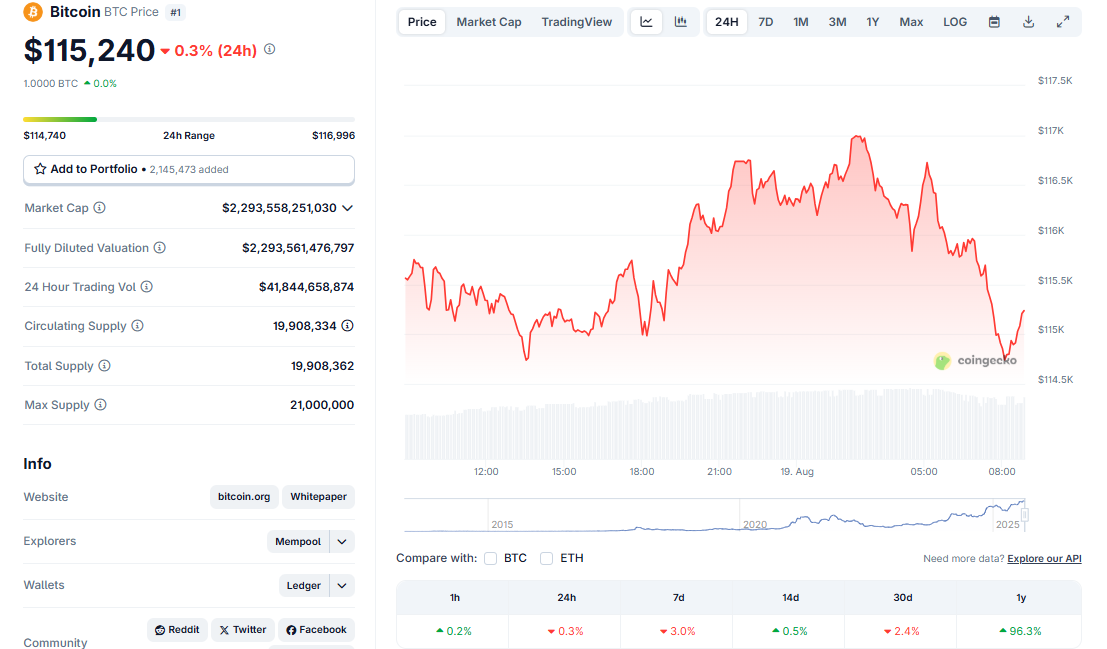This screenshot has height=649, width=1107.
Task: Click the orange Bitcoin logo icon
Action: pos(32,12)
